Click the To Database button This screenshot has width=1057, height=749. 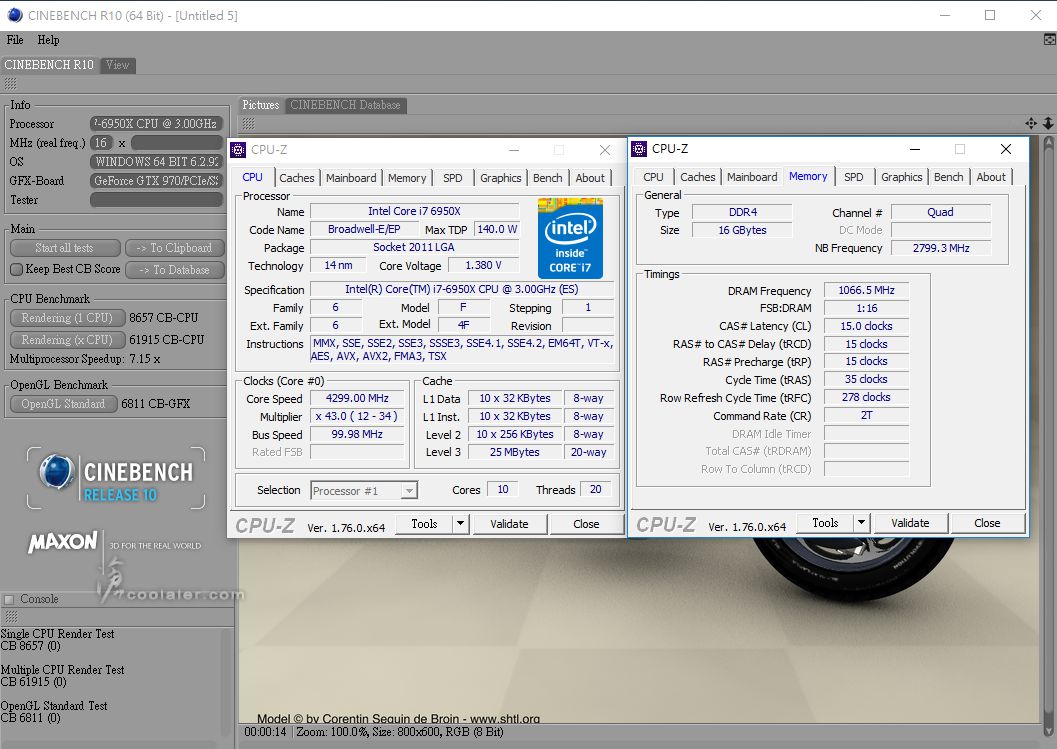[x=175, y=270]
